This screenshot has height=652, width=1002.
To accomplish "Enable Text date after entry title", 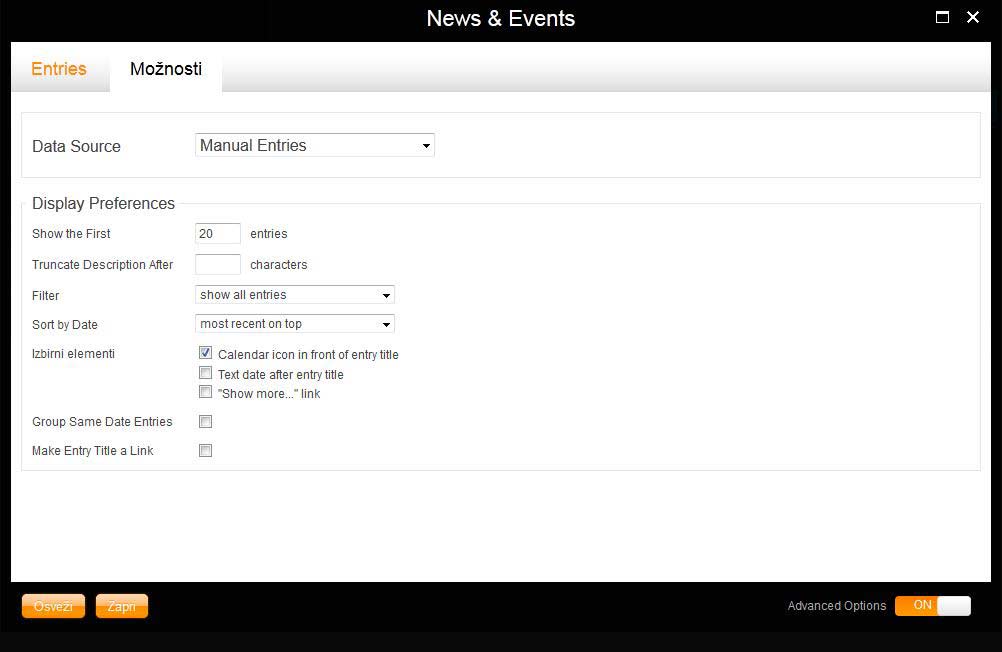I will point(205,373).
